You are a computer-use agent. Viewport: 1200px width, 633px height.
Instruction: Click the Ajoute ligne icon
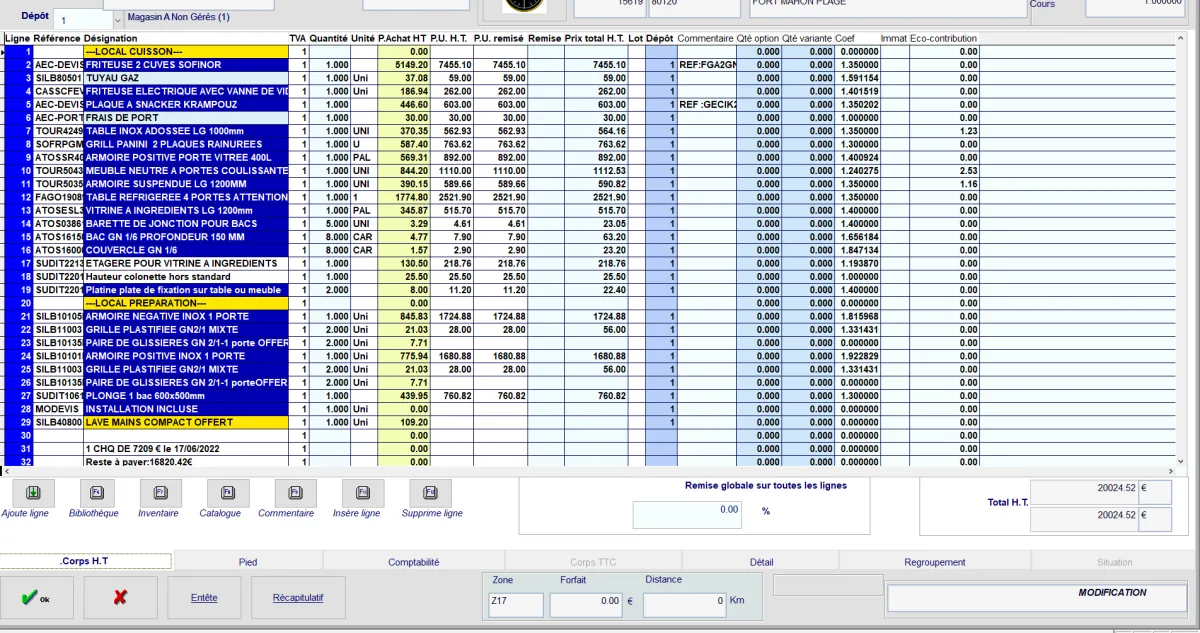[32, 493]
